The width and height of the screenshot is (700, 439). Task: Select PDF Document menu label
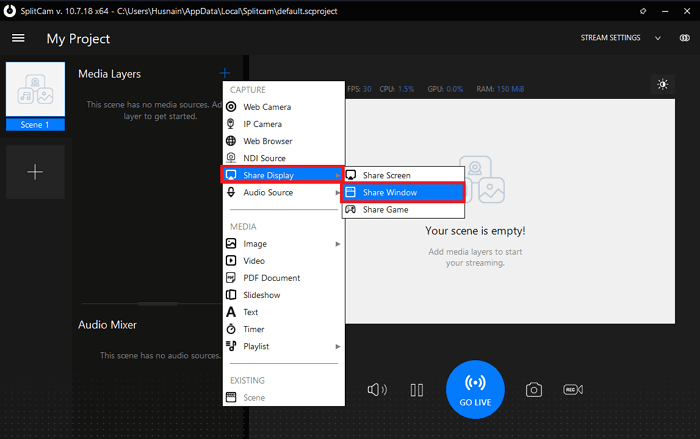click(x=271, y=278)
